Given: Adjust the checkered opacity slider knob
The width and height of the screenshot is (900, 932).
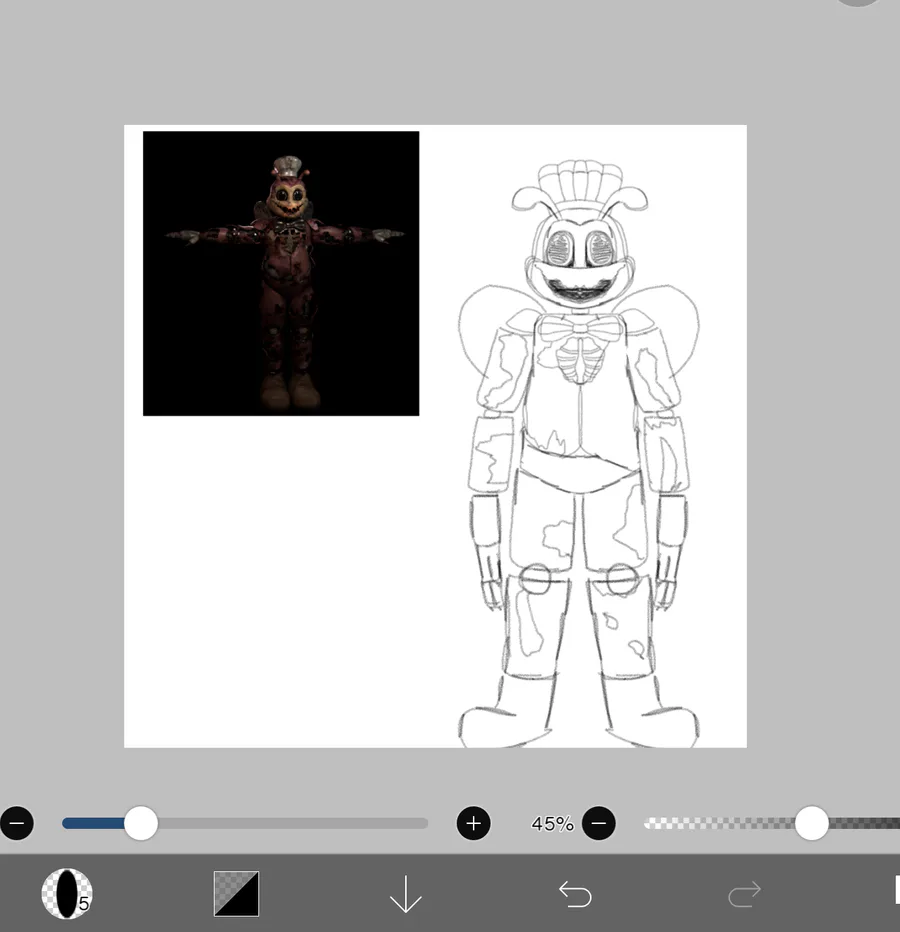Looking at the screenshot, I should (x=811, y=823).
